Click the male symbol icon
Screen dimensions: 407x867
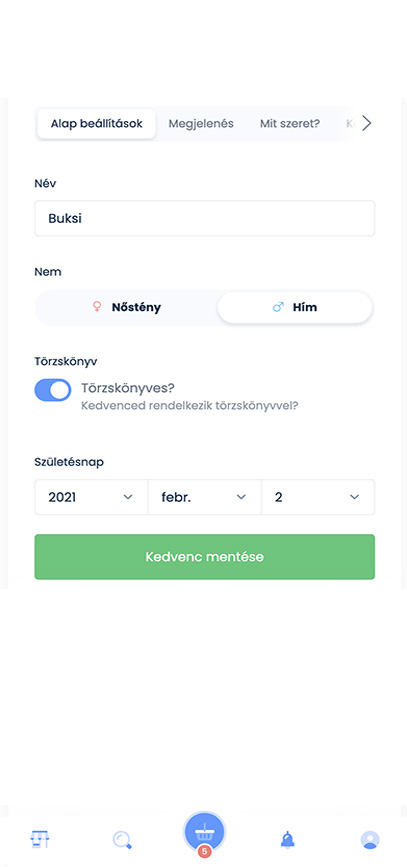point(278,307)
